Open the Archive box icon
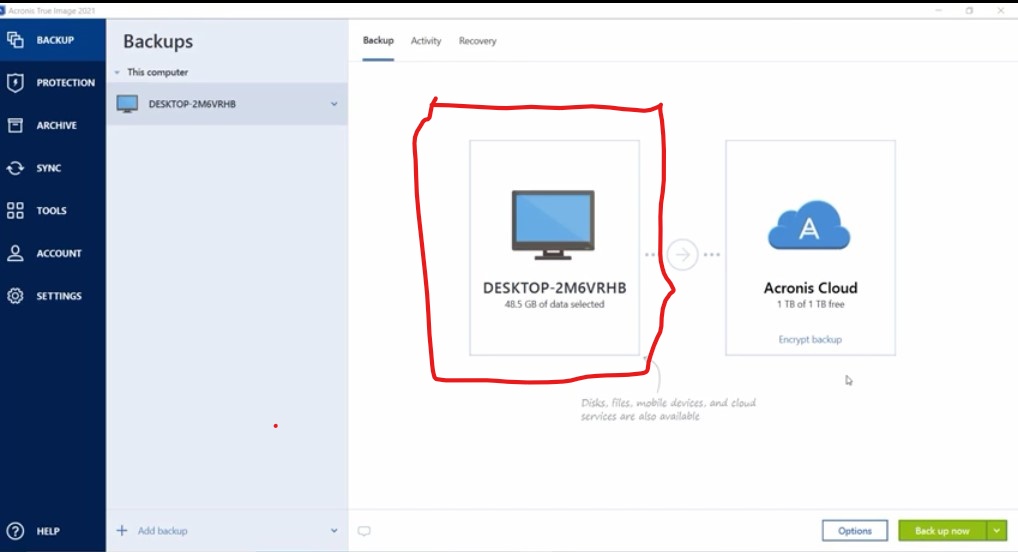The height and width of the screenshot is (552, 1018). (15, 125)
